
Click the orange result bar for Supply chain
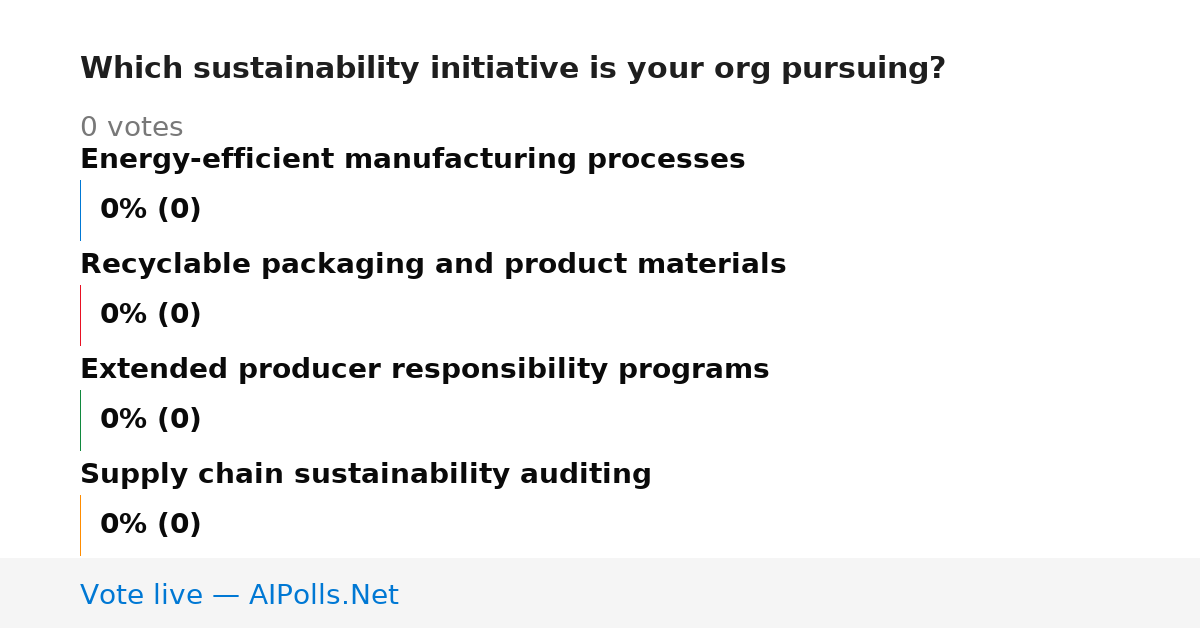pyautogui.click(x=80, y=525)
